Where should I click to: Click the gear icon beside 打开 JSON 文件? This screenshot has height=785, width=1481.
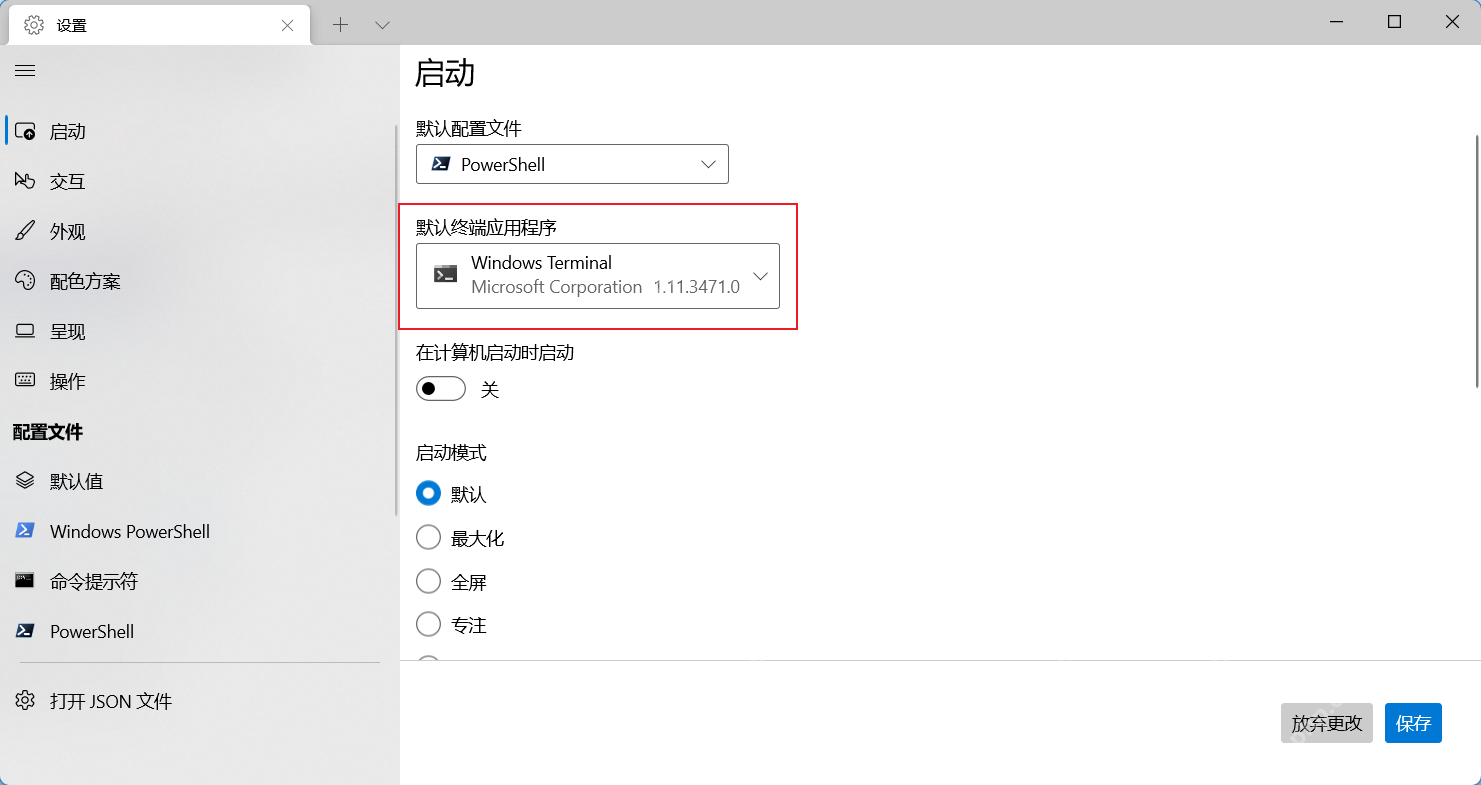coord(25,701)
